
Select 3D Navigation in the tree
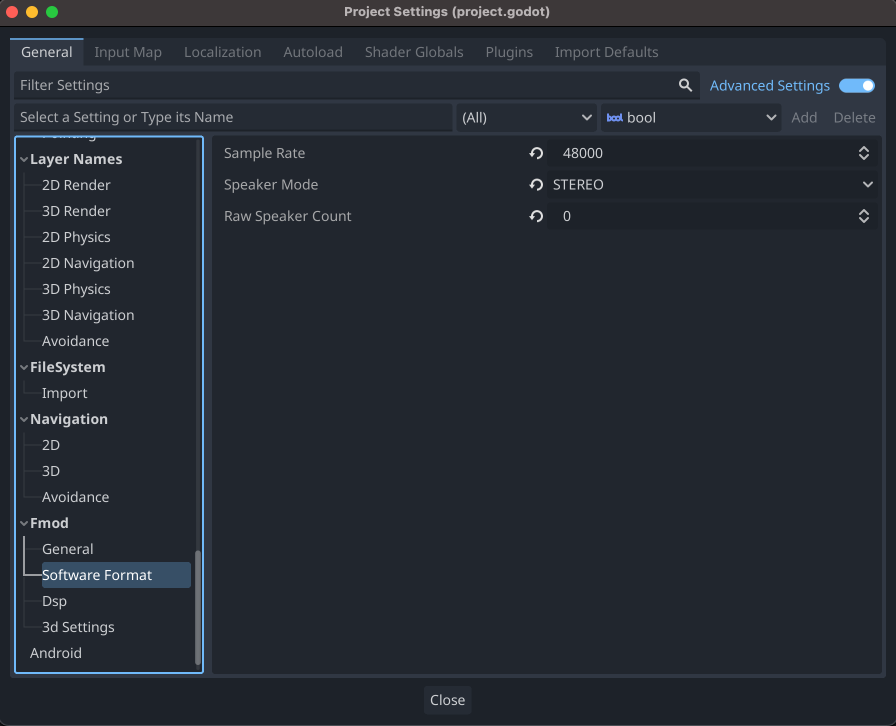88,316
